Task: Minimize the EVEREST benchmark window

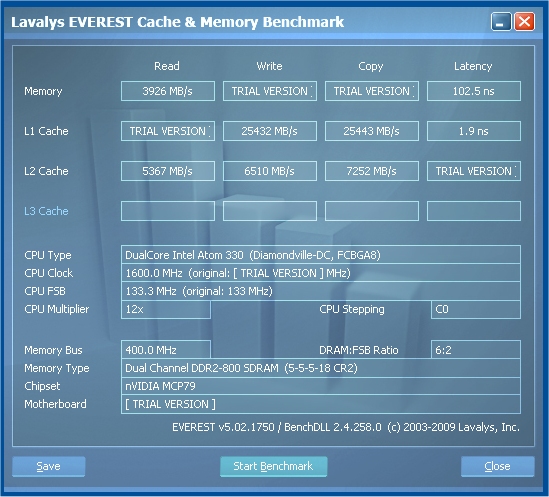Action: 501,22
